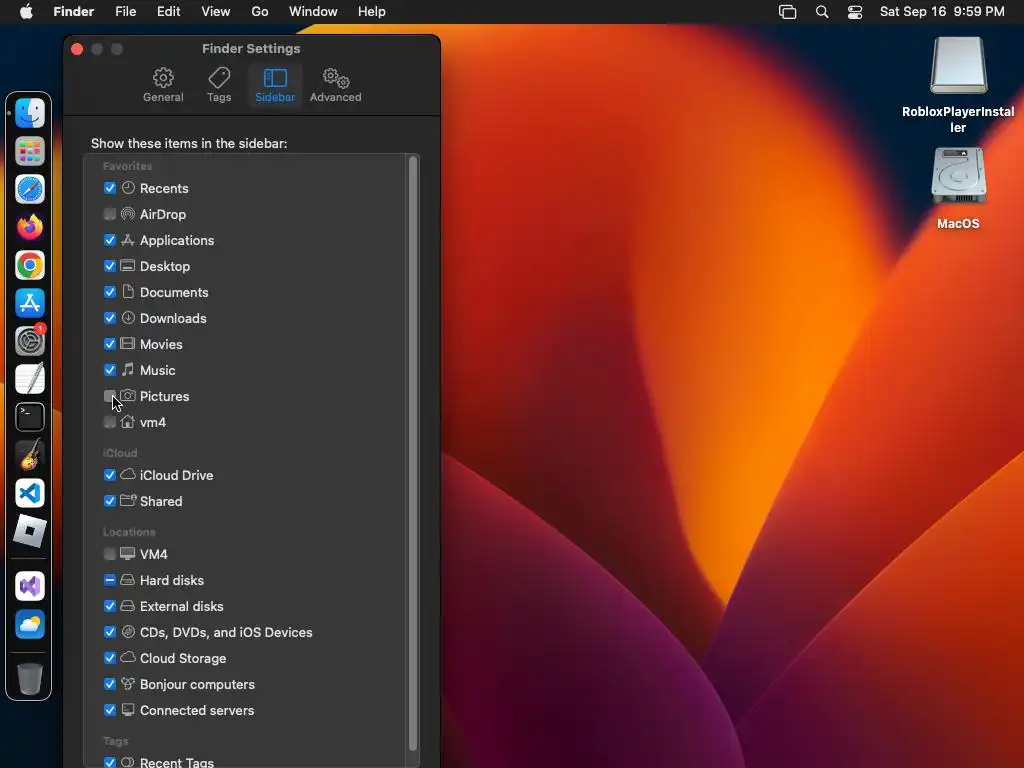Screen dimensions: 1024x768
Task: Open GarageBand guitar icon in Dock
Action: pyautogui.click(x=29, y=455)
